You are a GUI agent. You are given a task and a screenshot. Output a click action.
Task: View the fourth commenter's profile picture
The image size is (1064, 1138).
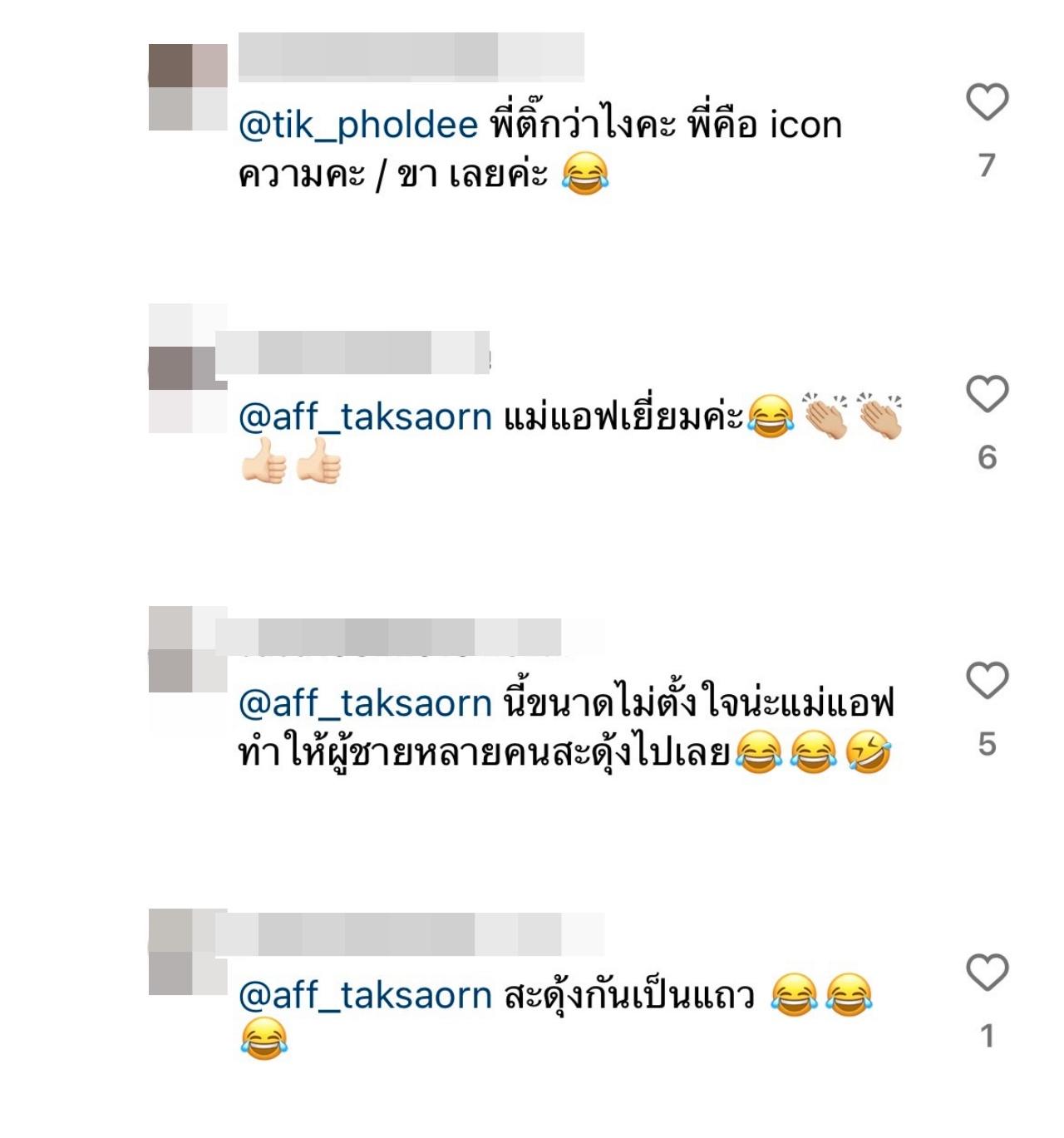coord(188,952)
